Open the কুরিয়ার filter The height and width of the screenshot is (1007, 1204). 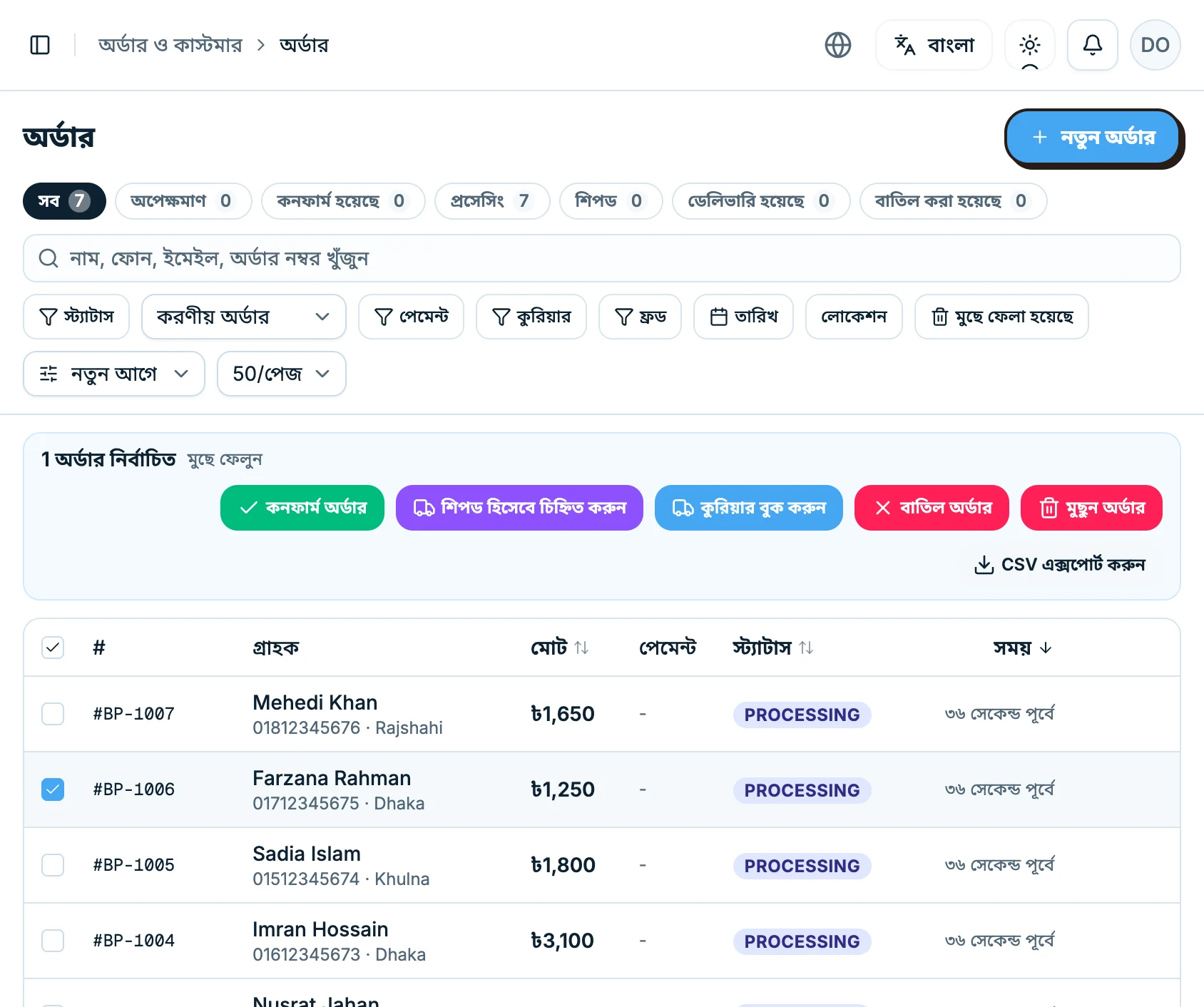531,317
